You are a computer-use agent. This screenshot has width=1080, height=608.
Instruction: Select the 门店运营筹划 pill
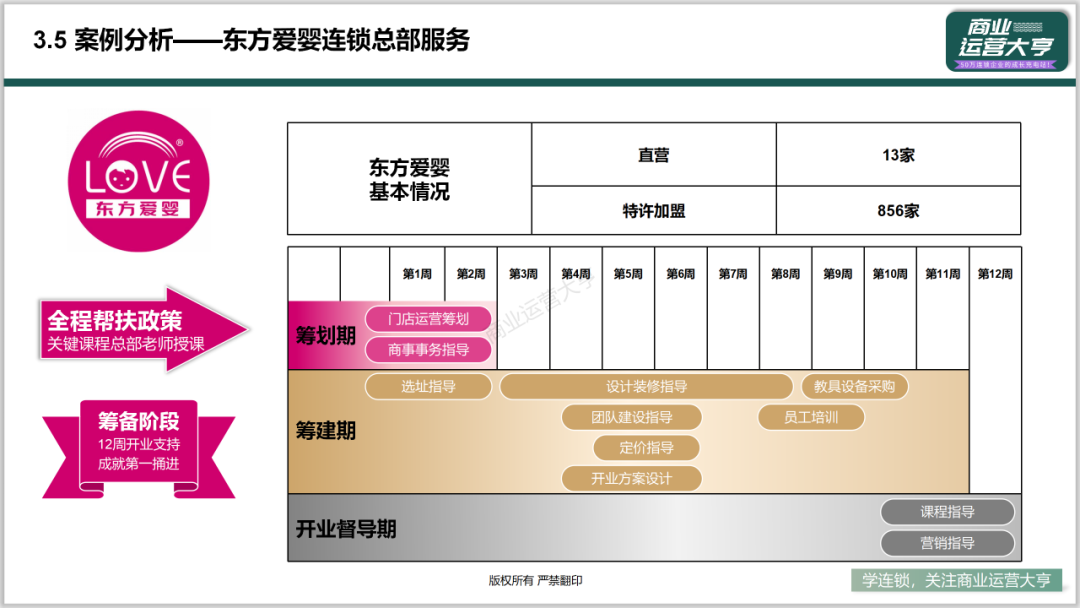click(x=428, y=319)
